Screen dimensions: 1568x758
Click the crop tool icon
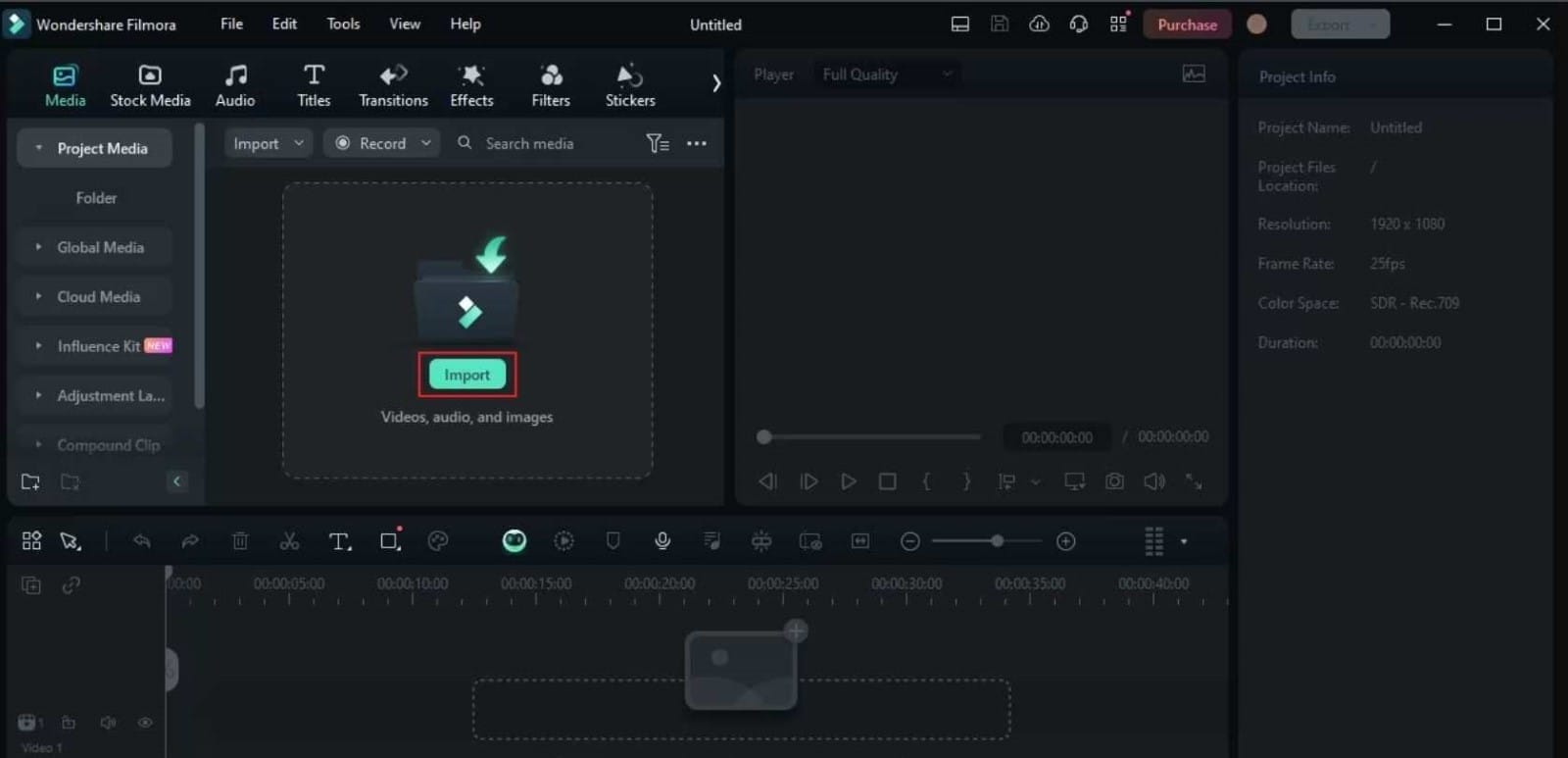coord(389,541)
